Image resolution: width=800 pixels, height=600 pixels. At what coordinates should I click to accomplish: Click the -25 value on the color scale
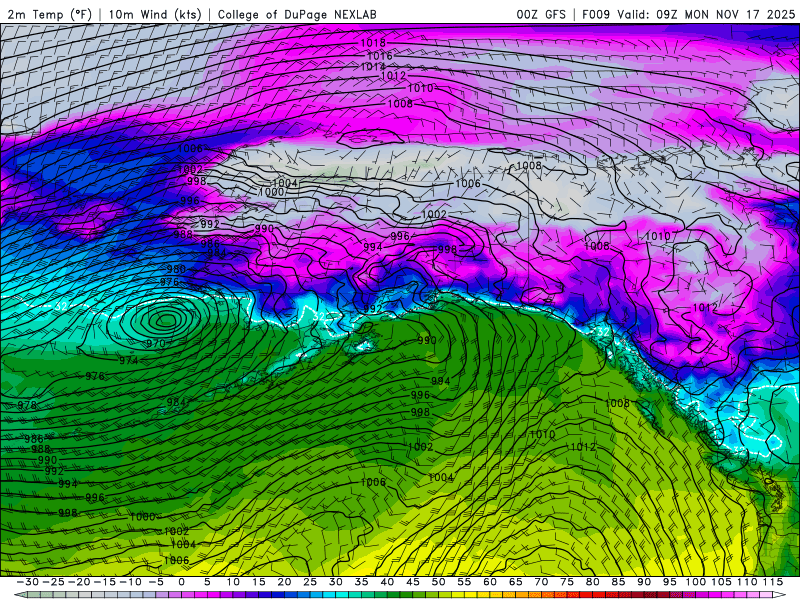(x=53, y=582)
